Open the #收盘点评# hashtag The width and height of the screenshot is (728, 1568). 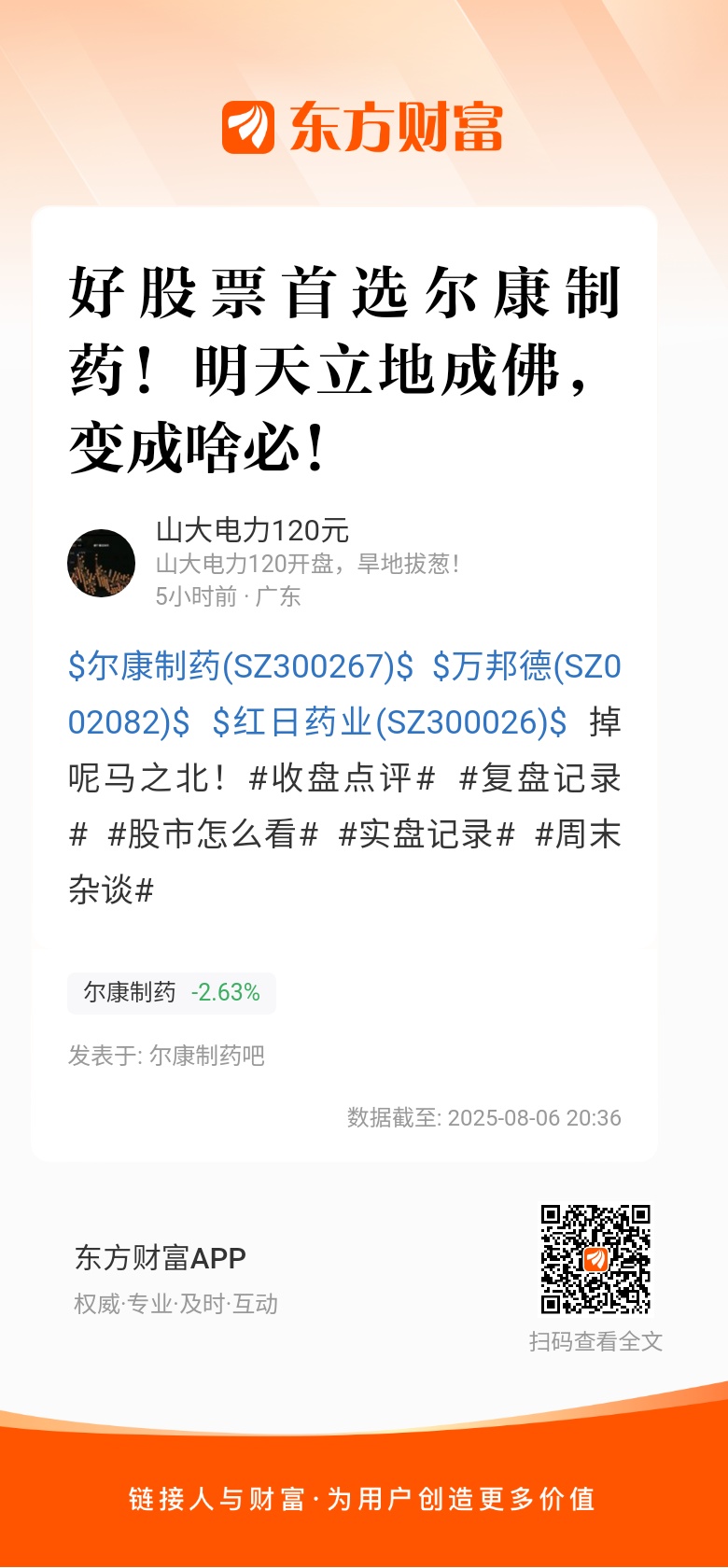pyautogui.click(x=343, y=778)
